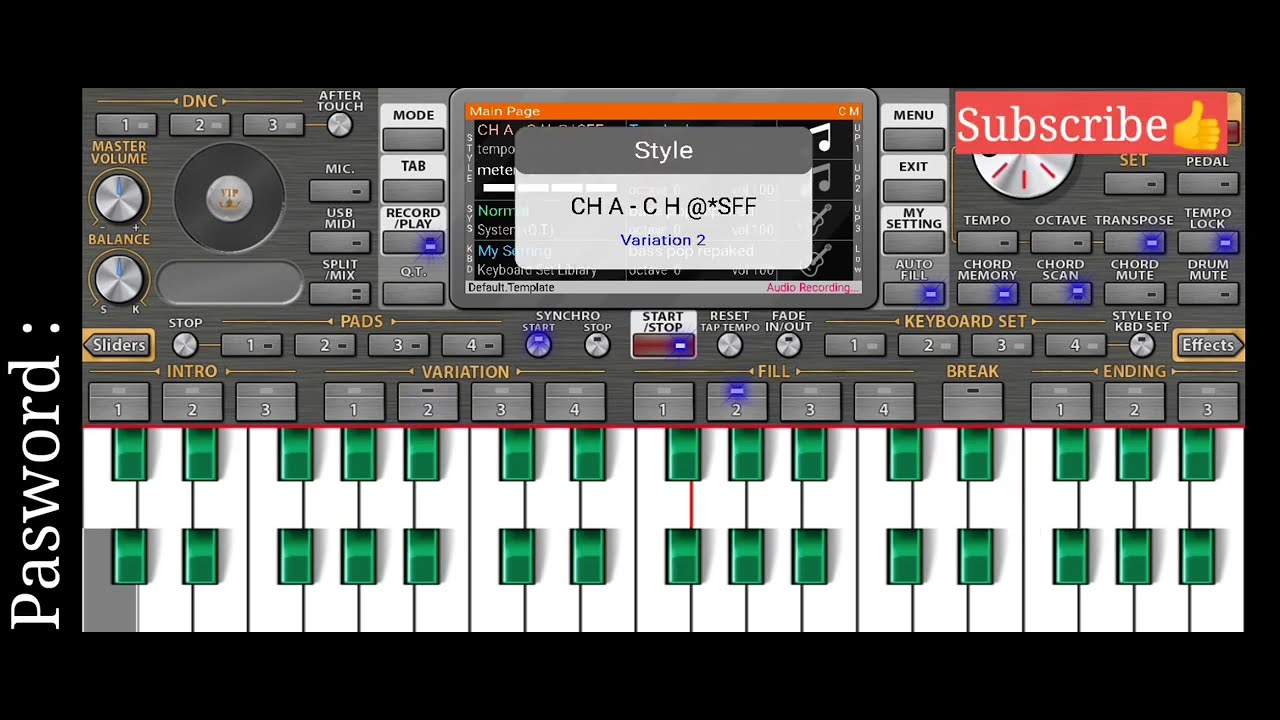The width and height of the screenshot is (1280, 720).
Task: Open the MODE button
Action: [413, 139]
